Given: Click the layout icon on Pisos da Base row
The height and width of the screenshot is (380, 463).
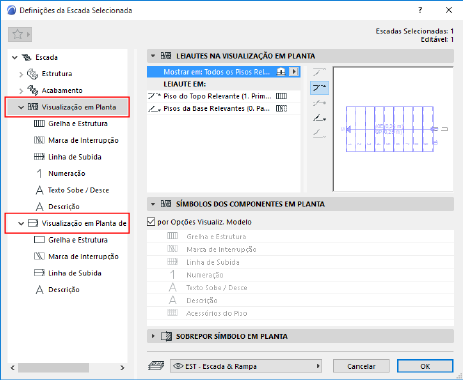Looking at the screenshot, I should click(281, 108).
